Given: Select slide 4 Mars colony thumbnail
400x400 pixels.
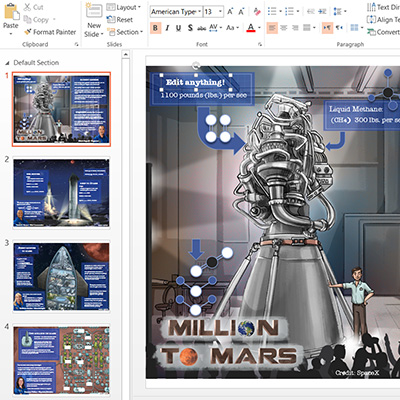Looking at the screenshot, I should tap(61, 360).
